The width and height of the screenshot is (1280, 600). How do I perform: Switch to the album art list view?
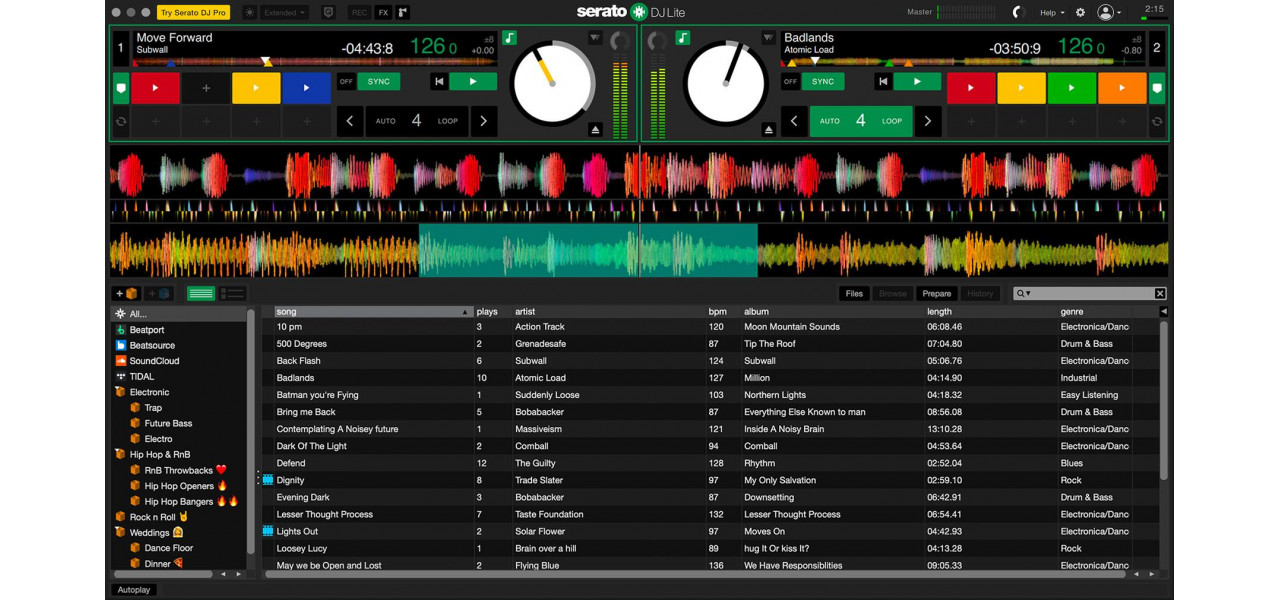tap(232, 293)
